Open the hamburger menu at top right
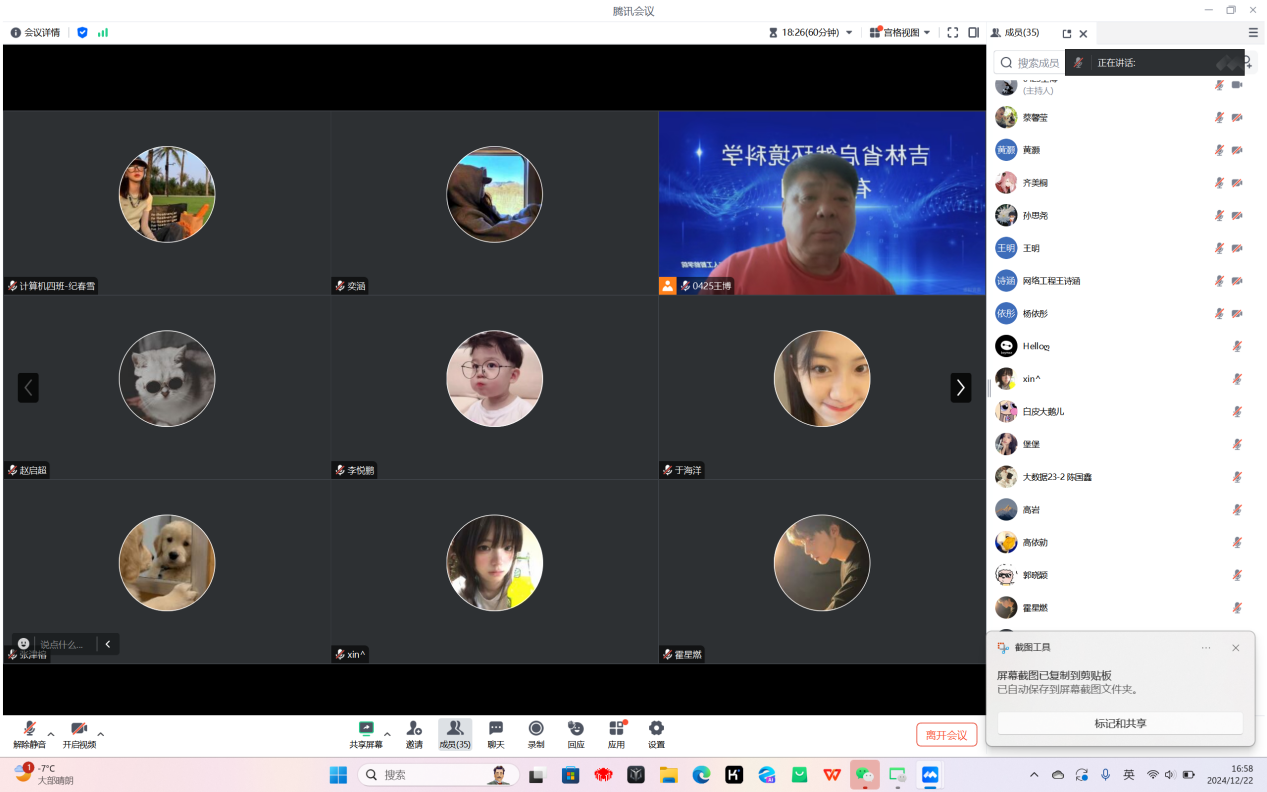 (x=1253, y=33)
